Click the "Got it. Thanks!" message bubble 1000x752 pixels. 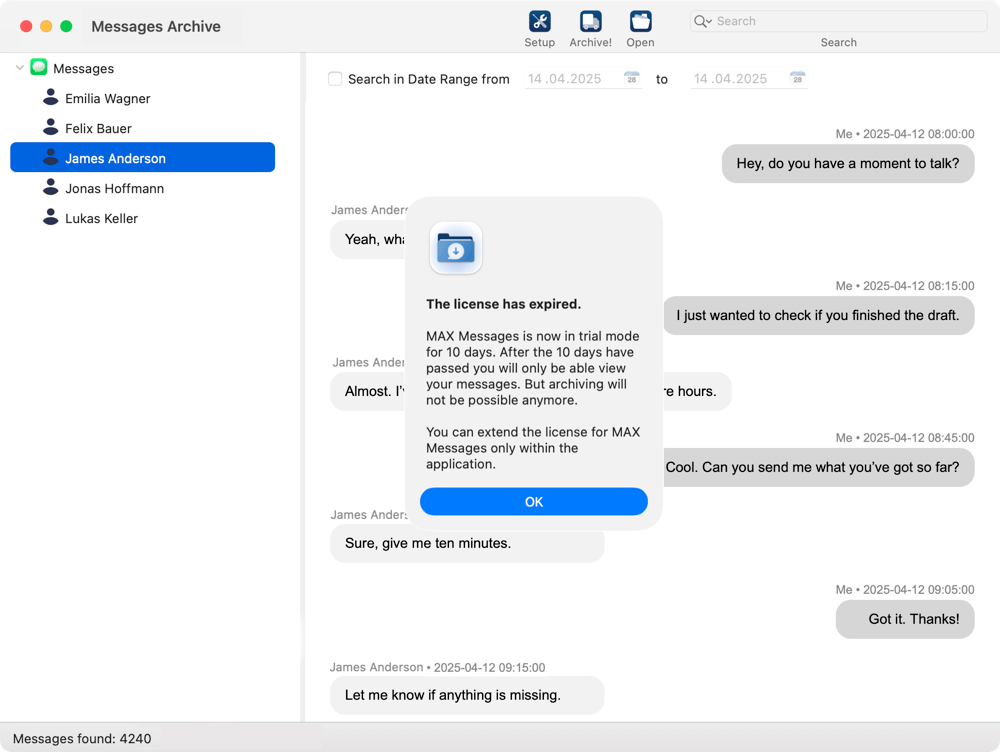pyautogui.click(x=905, y=619)
